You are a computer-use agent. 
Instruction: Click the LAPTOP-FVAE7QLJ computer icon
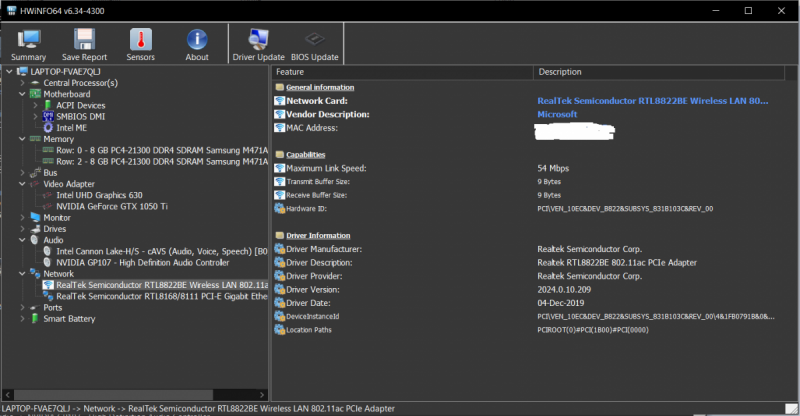22,71
